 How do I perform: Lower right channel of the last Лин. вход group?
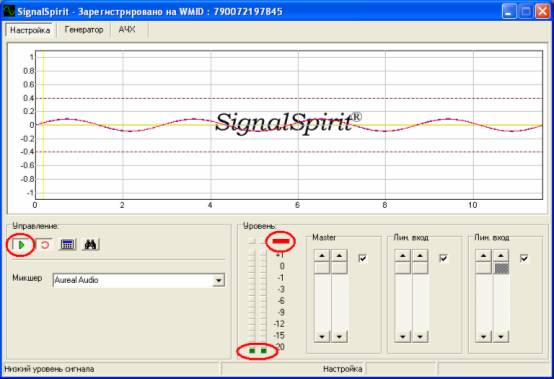click(x=501, y=337)
